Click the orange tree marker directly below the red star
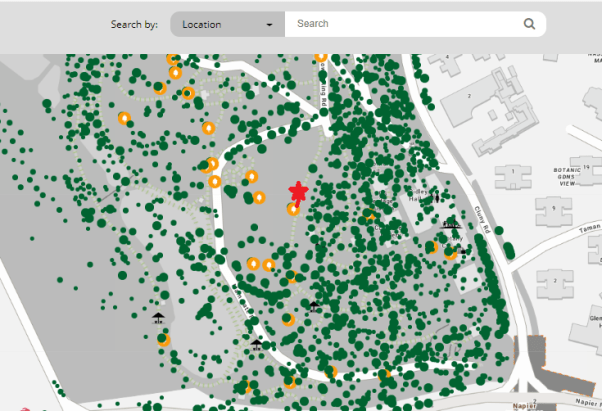This screenshot has width=602, height=411. pos(293,209)
